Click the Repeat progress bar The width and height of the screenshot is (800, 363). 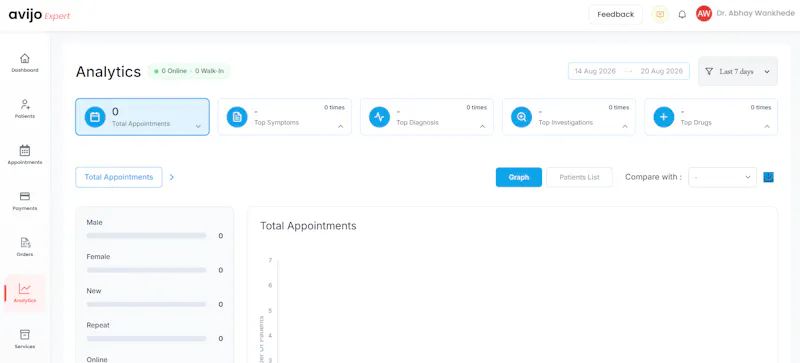(146, 338)
